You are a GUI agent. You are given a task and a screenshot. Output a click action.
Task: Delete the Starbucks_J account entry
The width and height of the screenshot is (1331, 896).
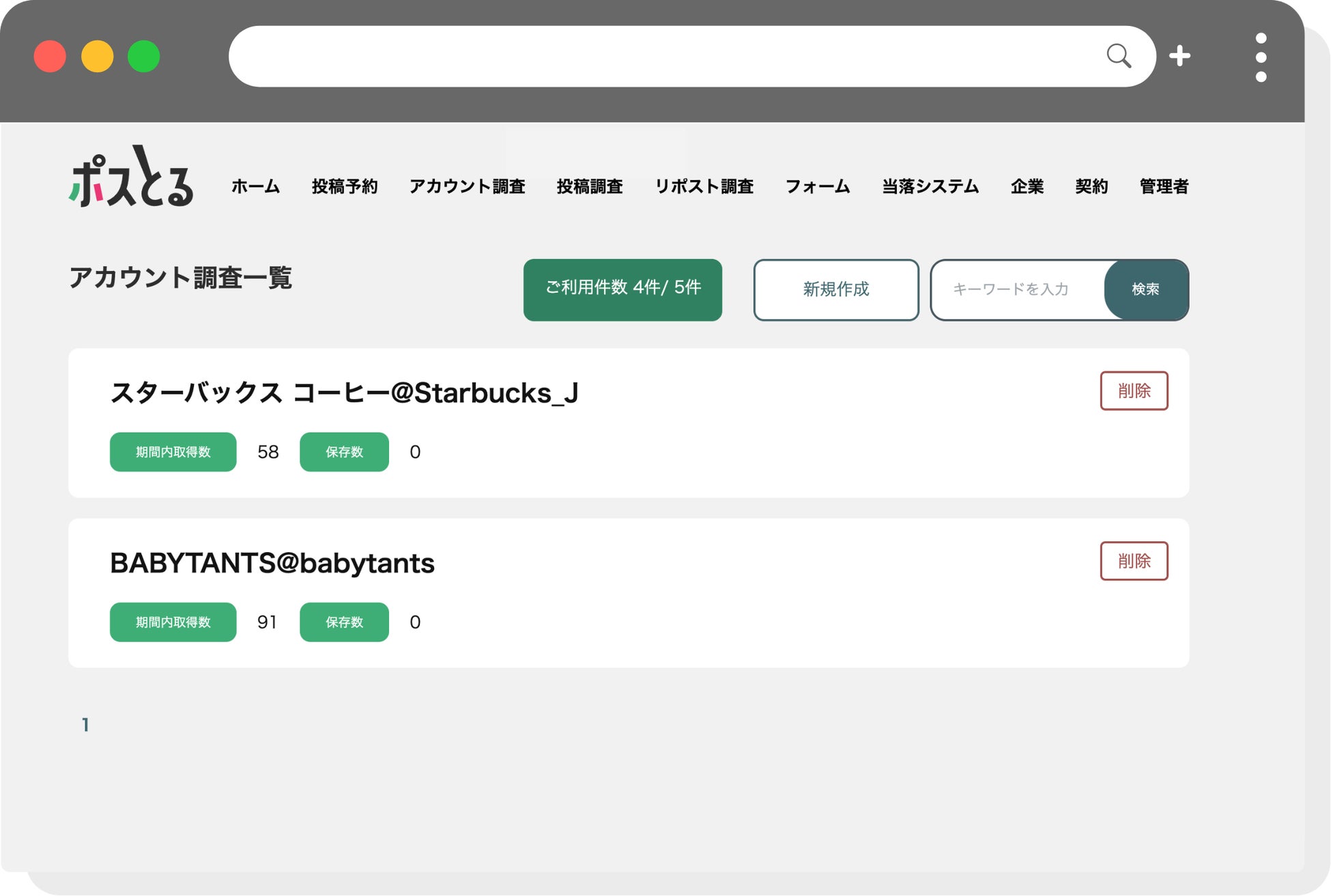tap(1134, 391)
